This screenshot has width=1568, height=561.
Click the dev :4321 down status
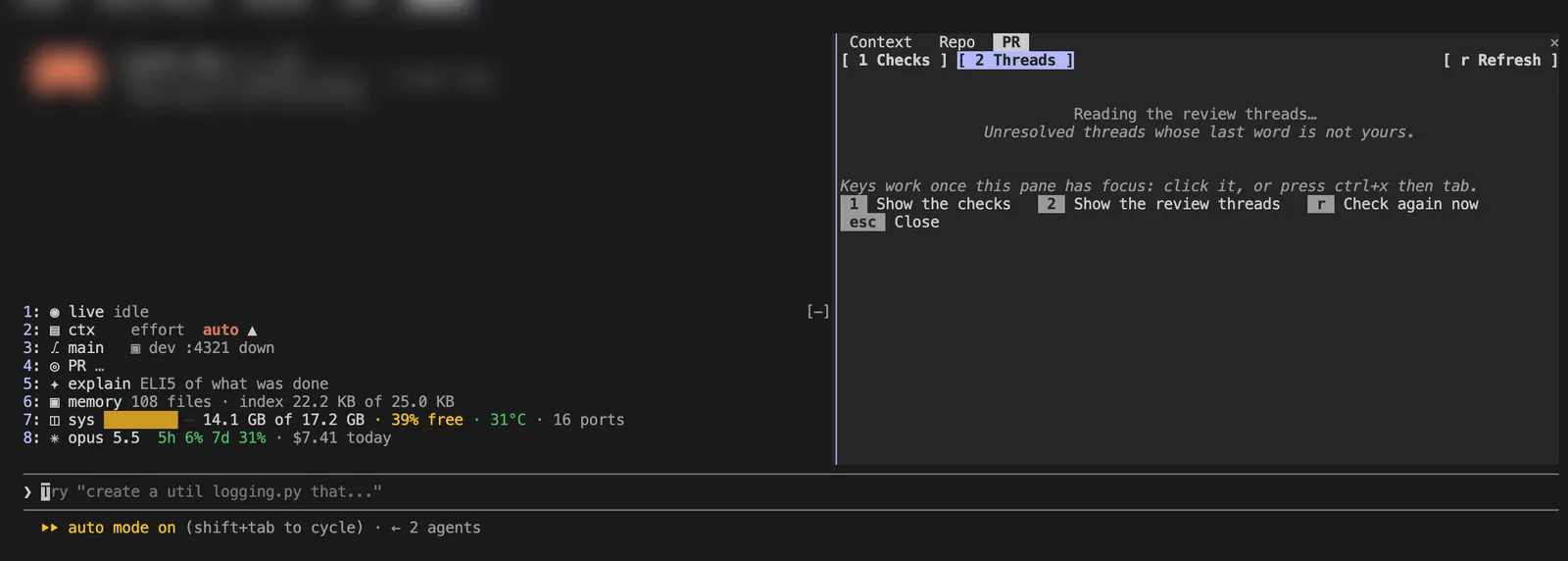212,348
